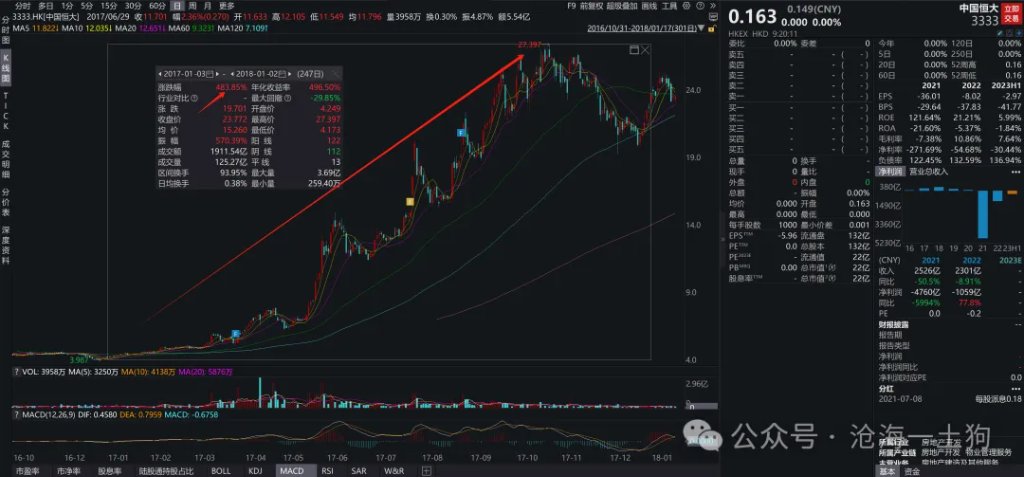Open the F9 deep data button
Screen dimensions: 1024x477
click(x=571, y=5)
